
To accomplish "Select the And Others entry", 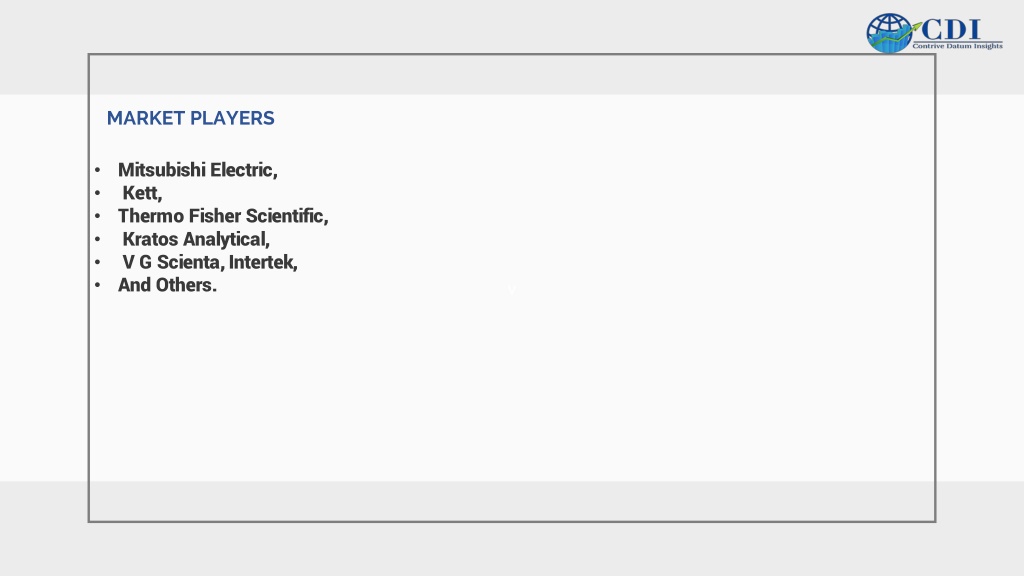I will [x=167, y=285].
